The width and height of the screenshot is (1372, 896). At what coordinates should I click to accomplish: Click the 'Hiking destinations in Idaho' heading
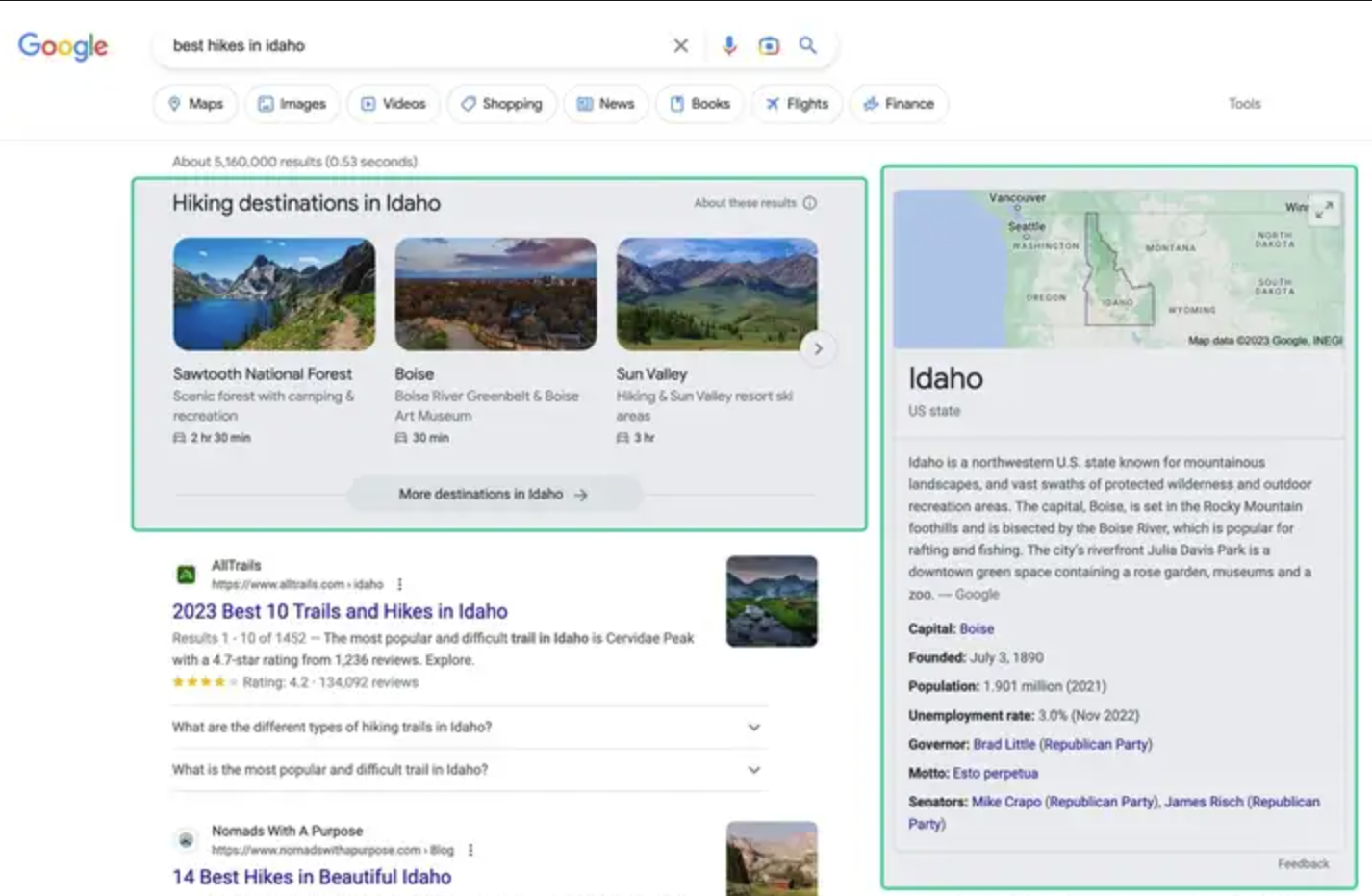click(306, 203)
